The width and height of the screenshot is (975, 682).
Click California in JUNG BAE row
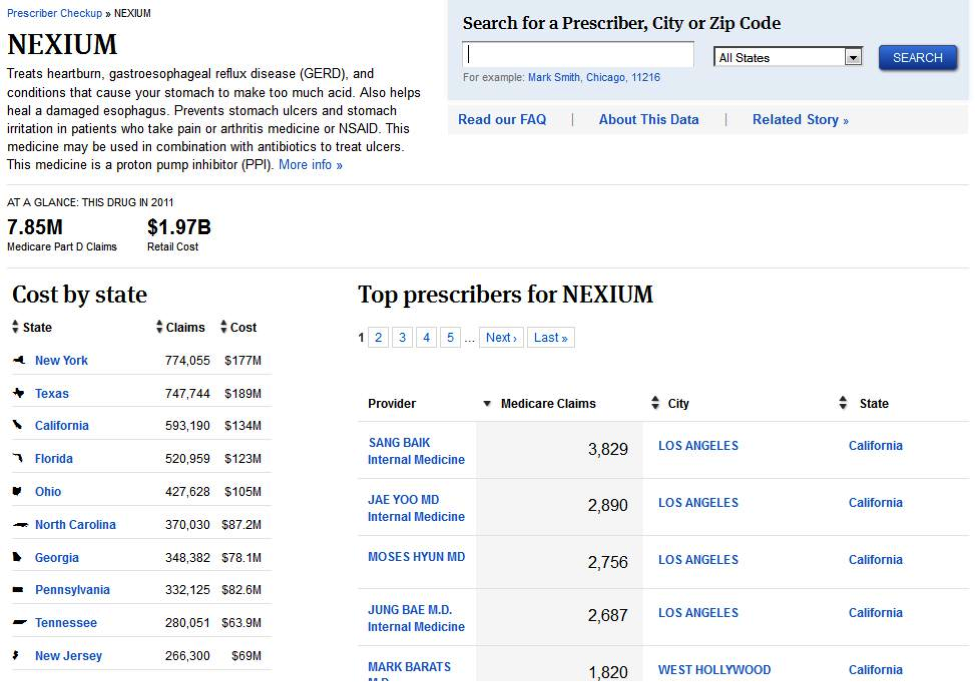click(876, 613)
